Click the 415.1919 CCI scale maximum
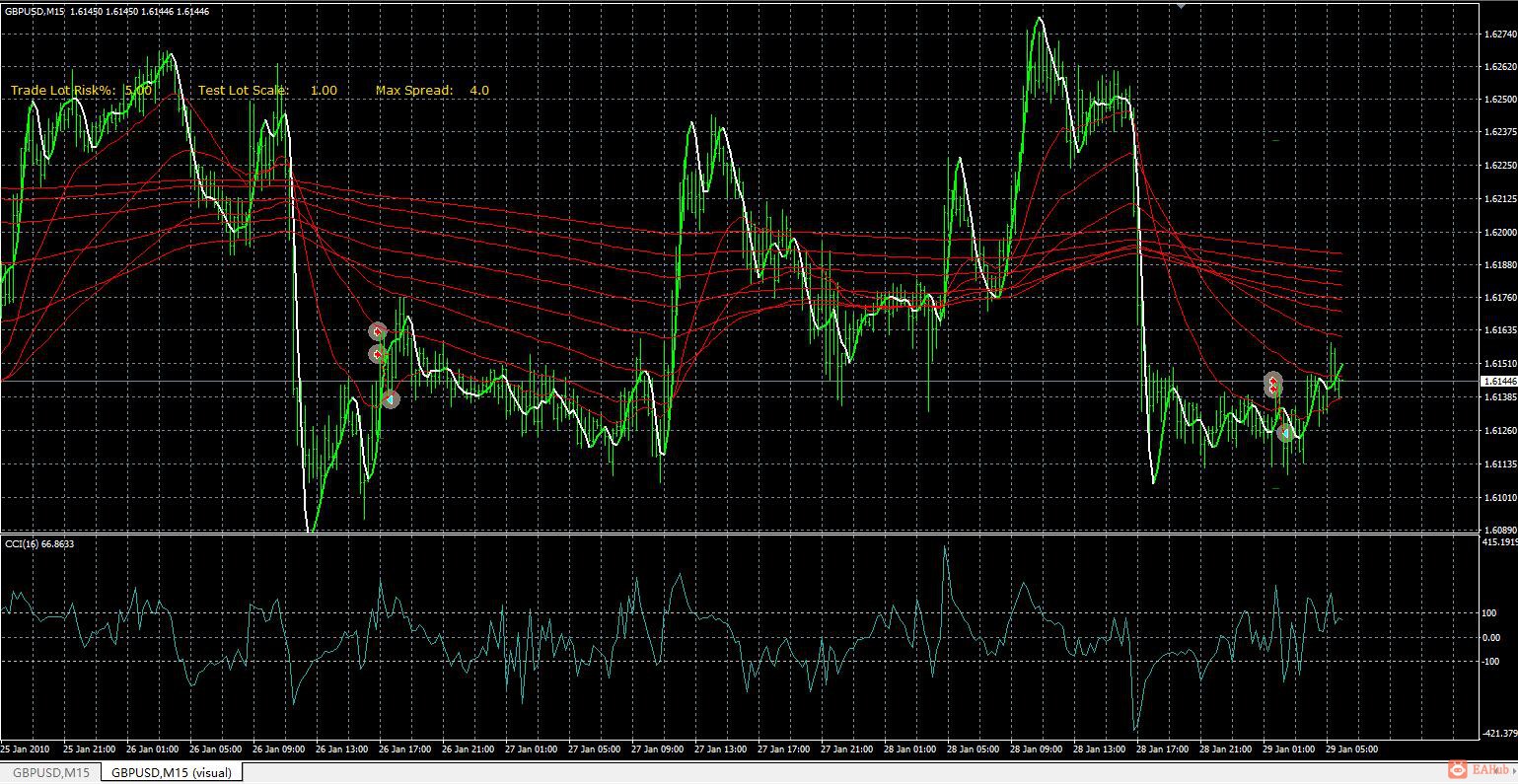Screen dimensions: 1518x784 1499,542
